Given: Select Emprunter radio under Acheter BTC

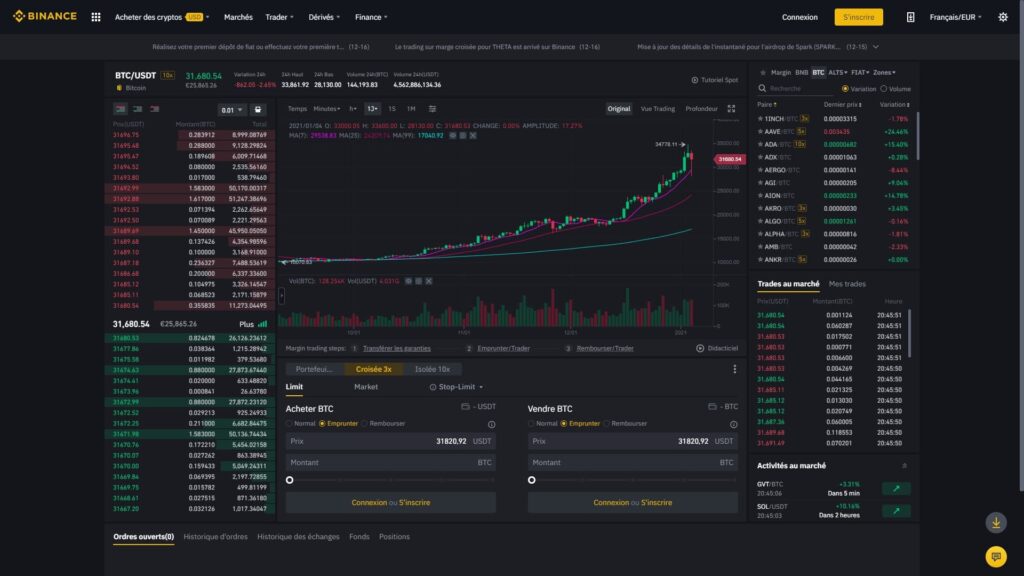Looking at the screenshot, I should click(322, 423).
